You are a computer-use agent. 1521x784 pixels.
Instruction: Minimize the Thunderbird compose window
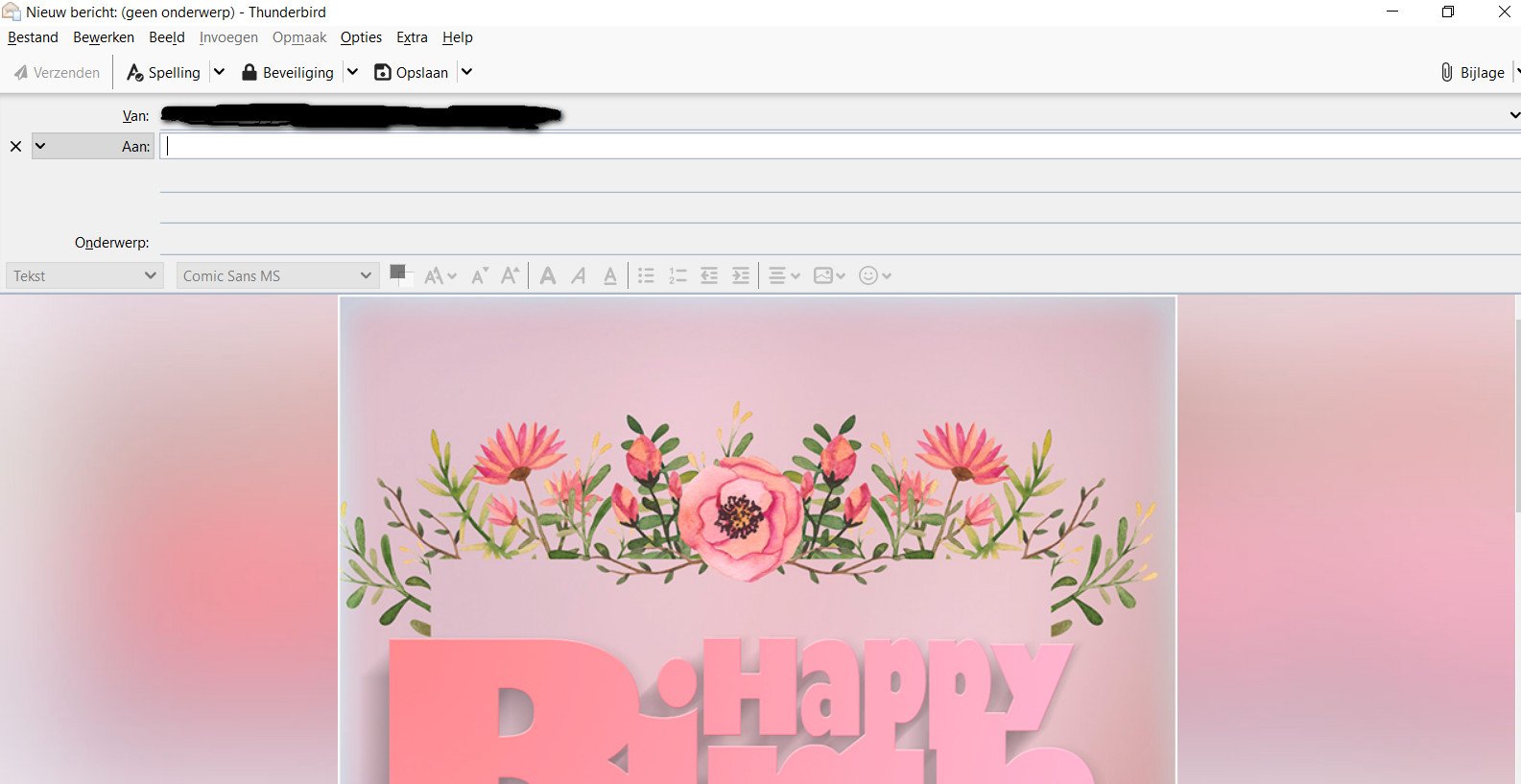1392,12
